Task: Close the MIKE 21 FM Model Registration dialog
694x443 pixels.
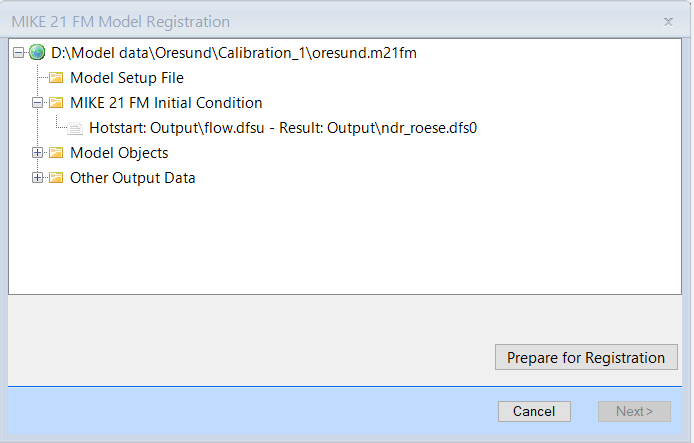Action: [668, 21]
